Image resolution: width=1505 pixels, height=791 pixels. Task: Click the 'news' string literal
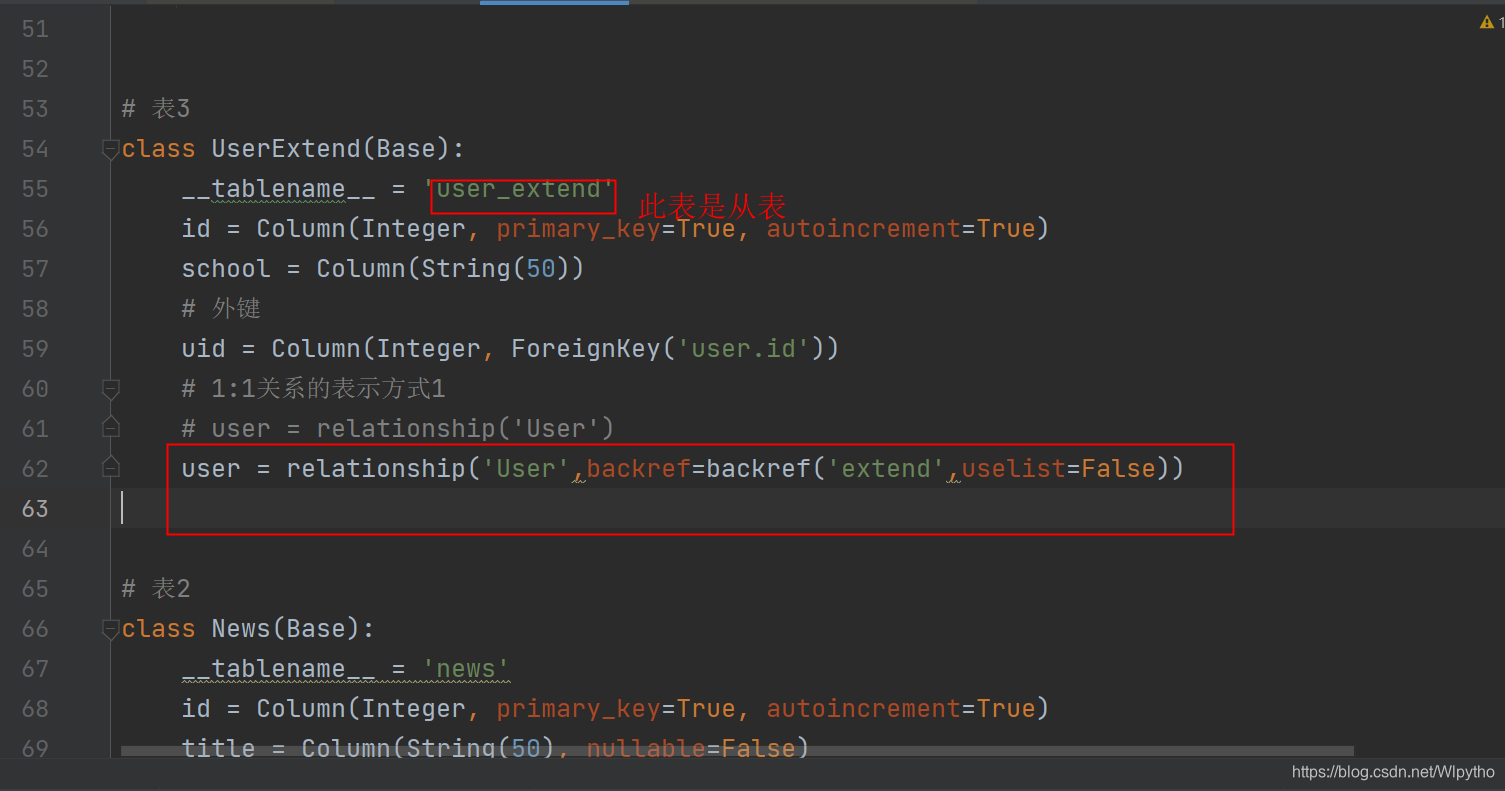coord(467,669)
